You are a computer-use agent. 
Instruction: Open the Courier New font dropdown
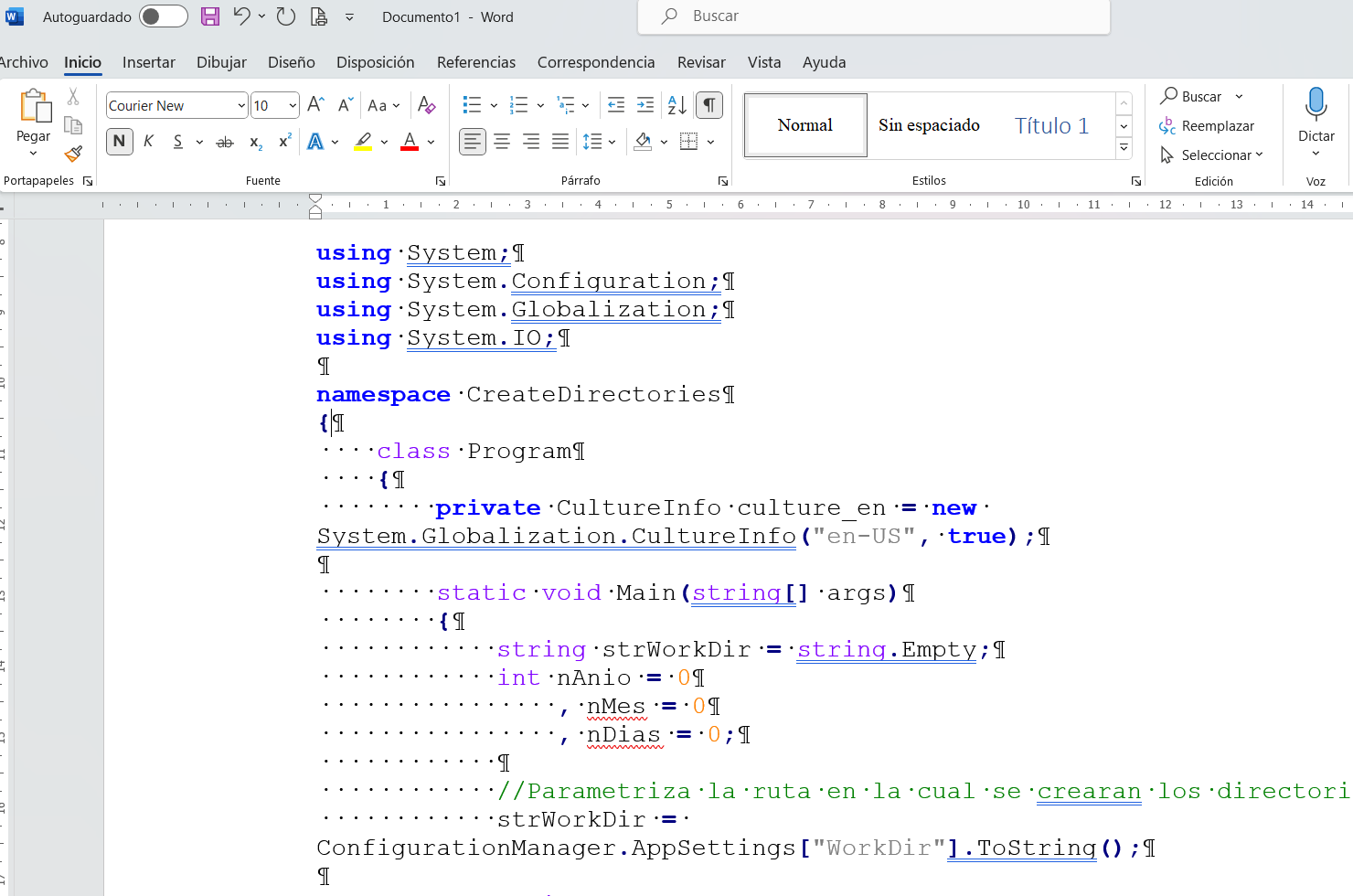[241, 106]
